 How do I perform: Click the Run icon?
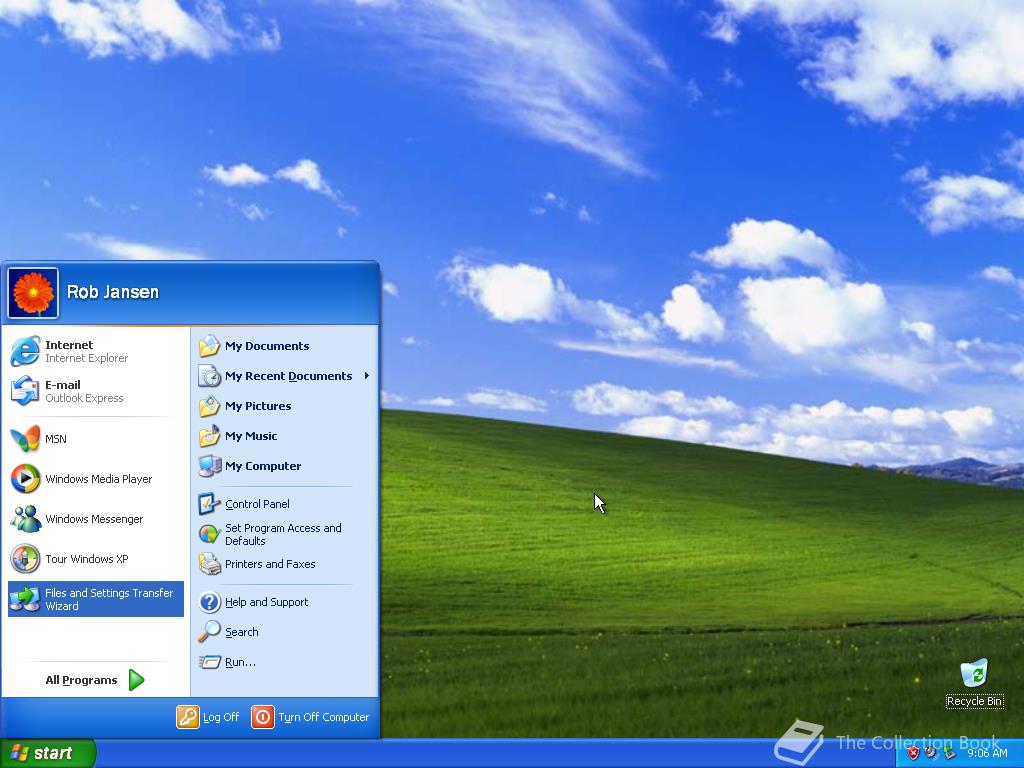click(210, 662)
